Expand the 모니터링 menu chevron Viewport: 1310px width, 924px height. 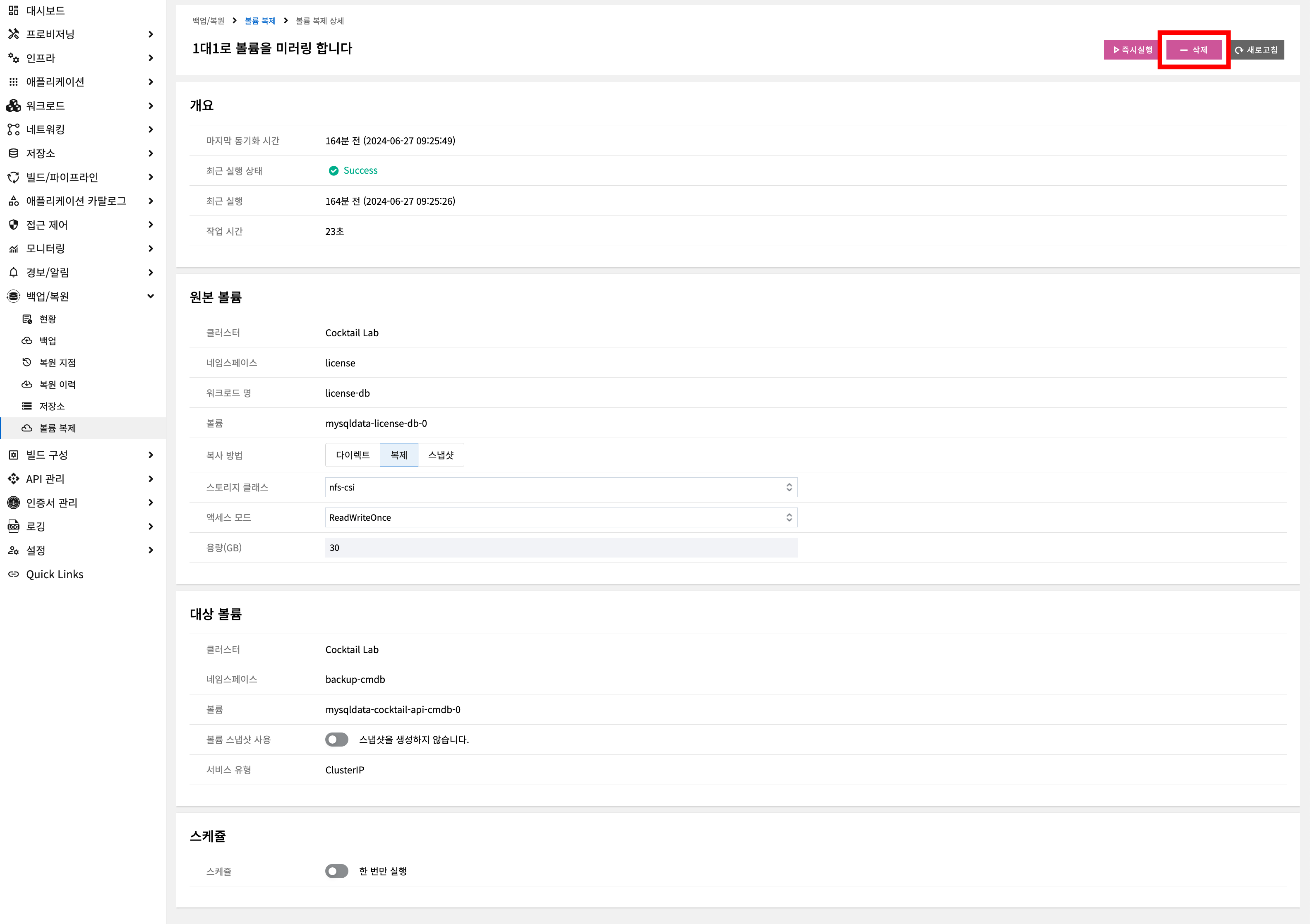(x=151, y=249)
